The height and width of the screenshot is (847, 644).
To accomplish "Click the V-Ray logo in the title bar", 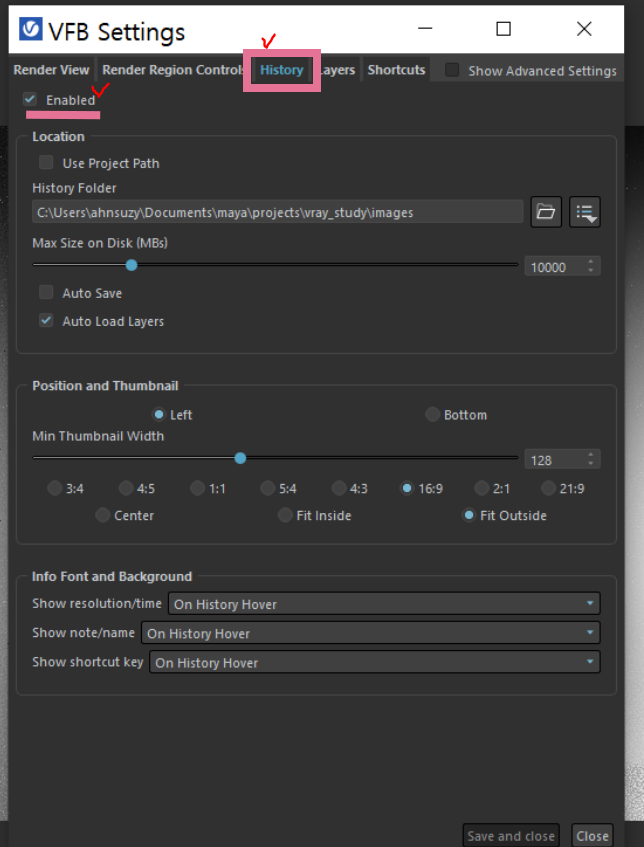I will [x=30, y=29].
